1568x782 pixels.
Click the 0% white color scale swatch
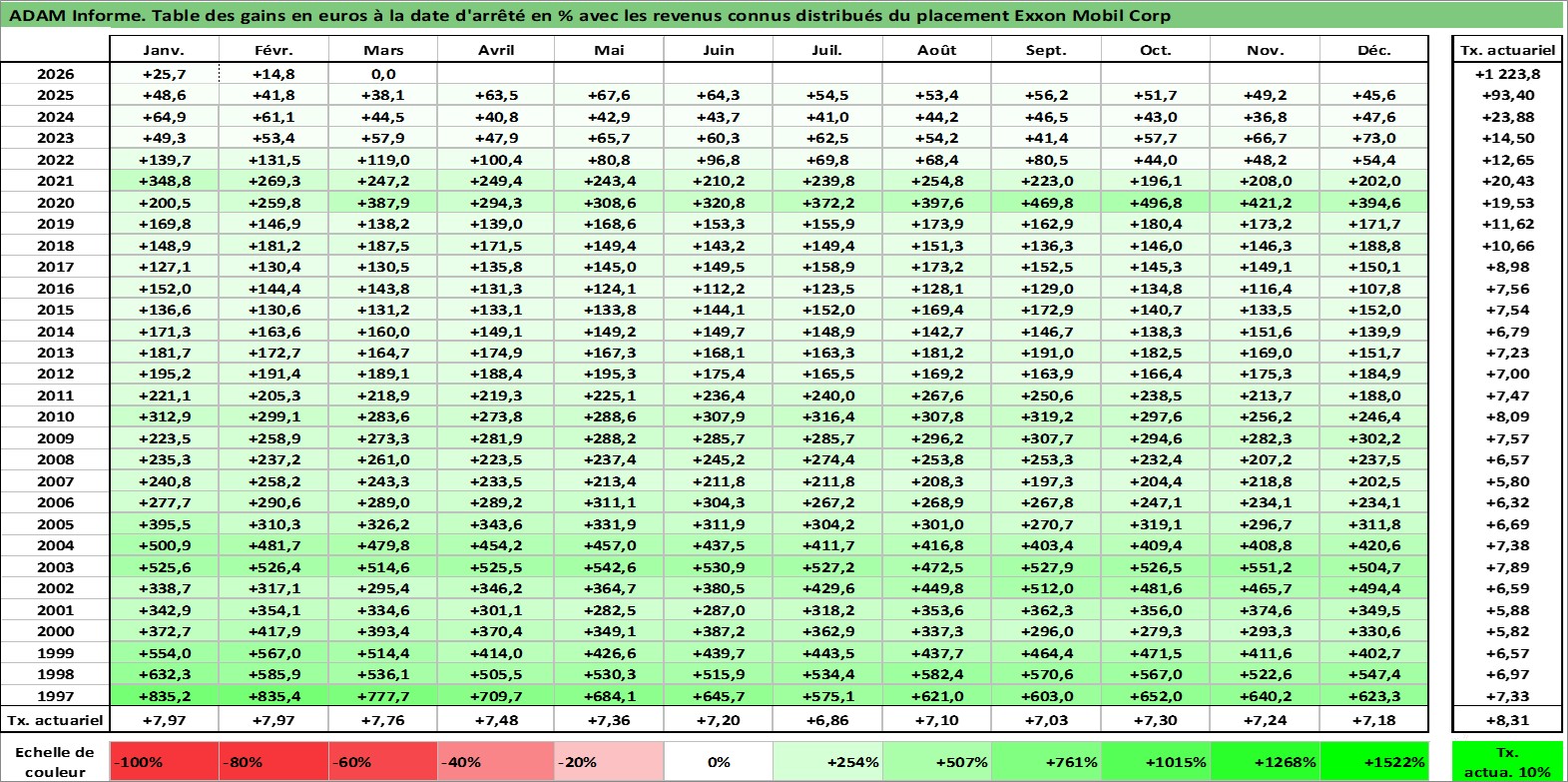(719, 762)
